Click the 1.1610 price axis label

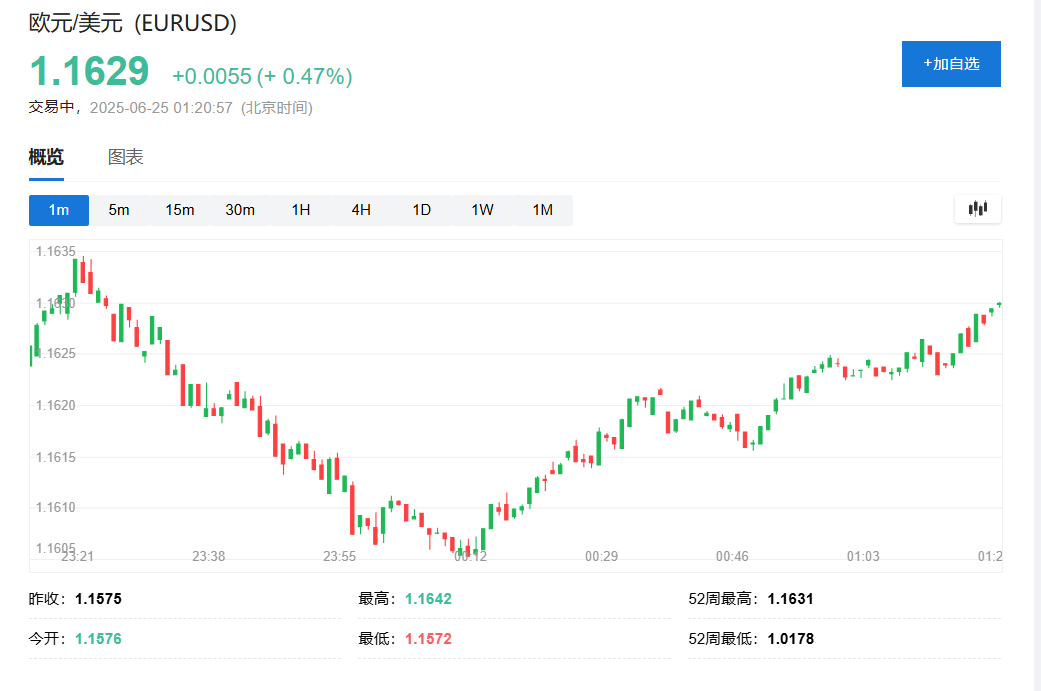56,508
